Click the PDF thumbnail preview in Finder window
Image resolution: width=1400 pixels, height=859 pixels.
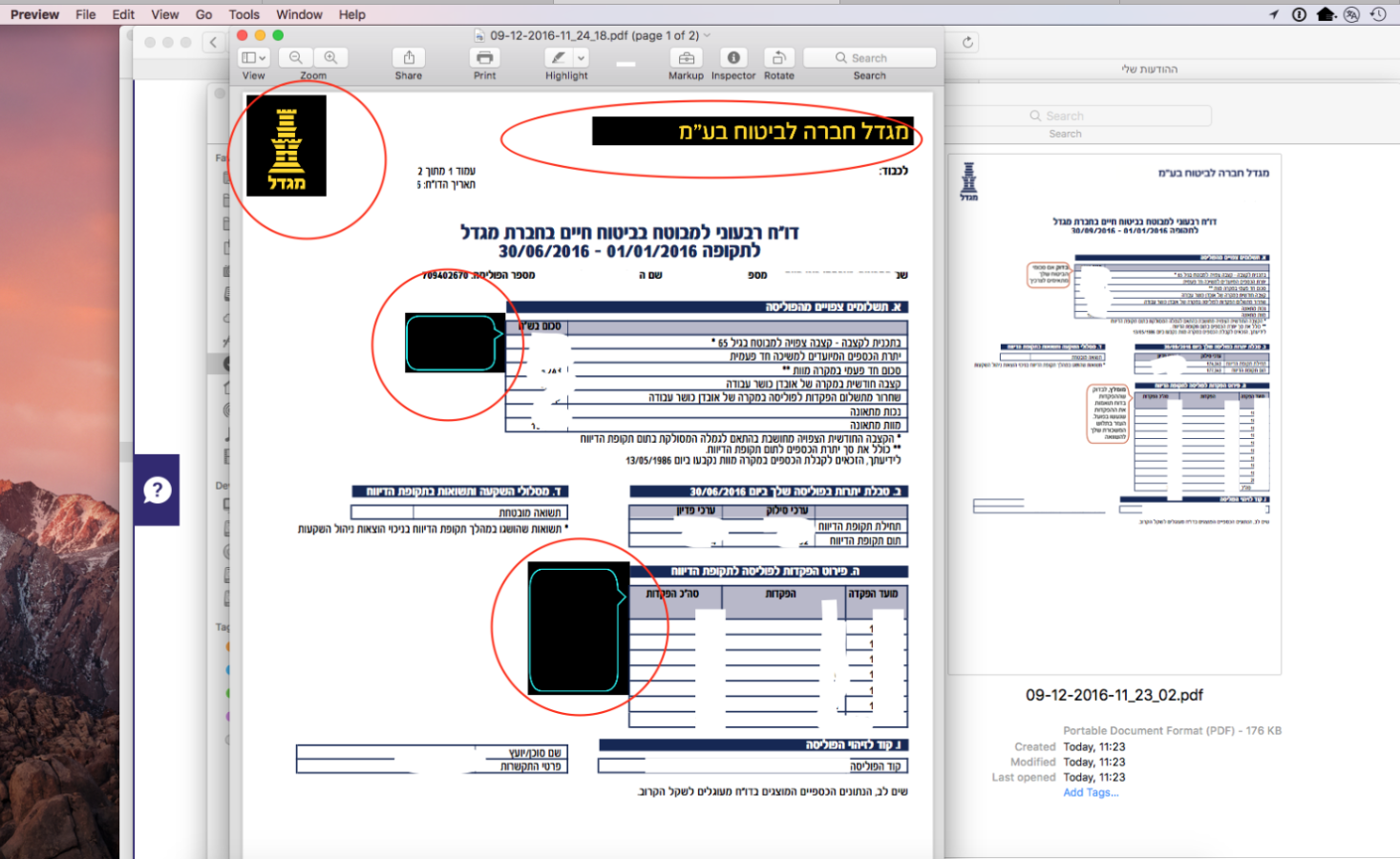(x=1114, y=414)
